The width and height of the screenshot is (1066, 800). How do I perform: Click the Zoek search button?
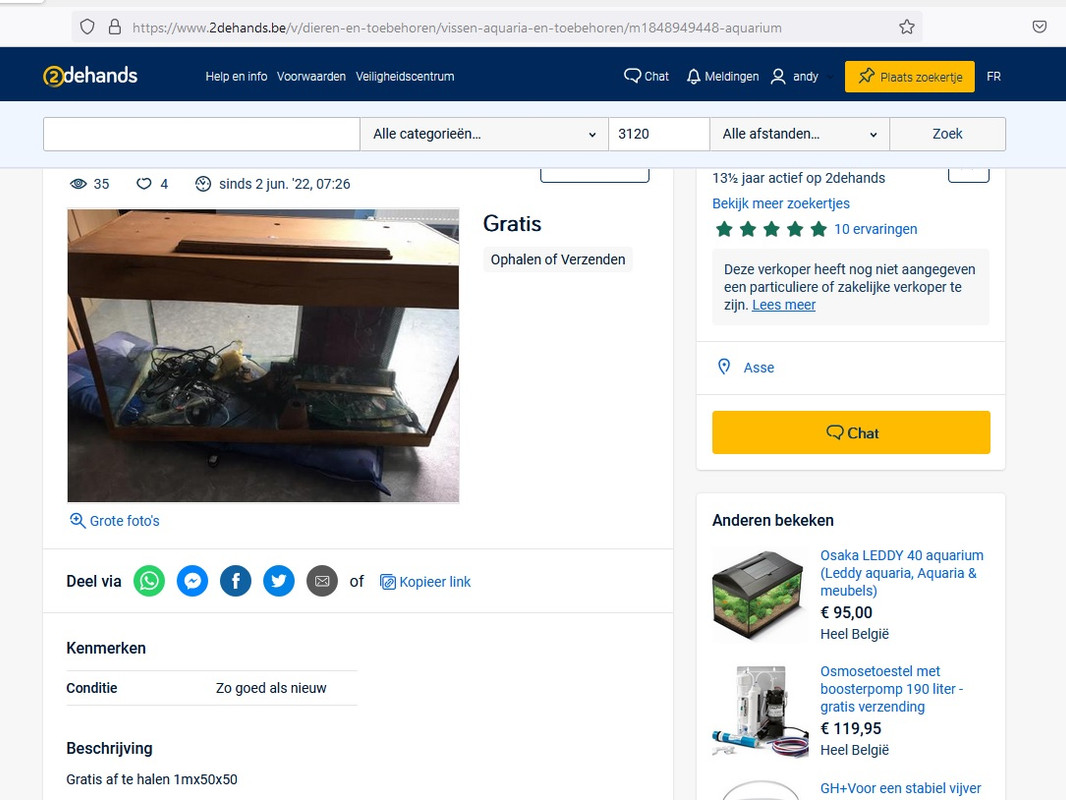pos(947,134)
